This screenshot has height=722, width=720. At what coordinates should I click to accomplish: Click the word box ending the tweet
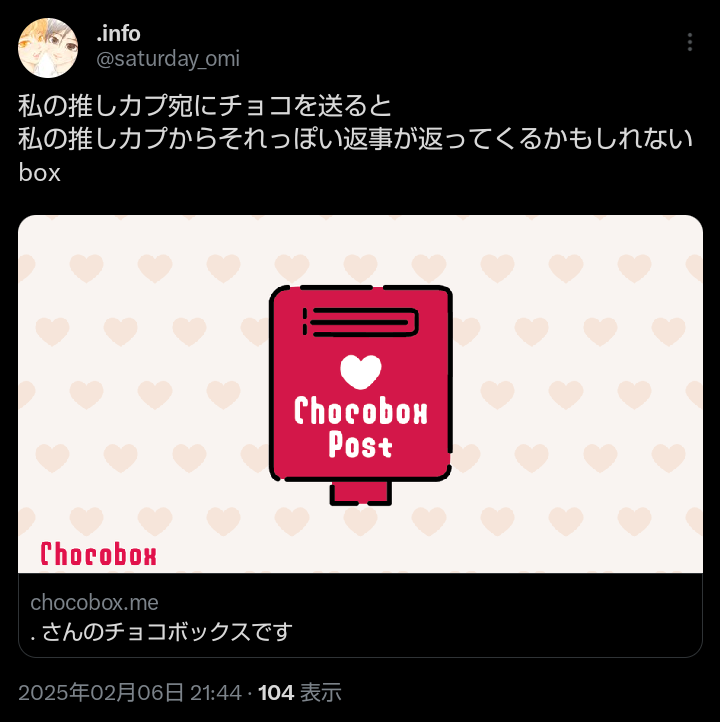click(40, 173)
